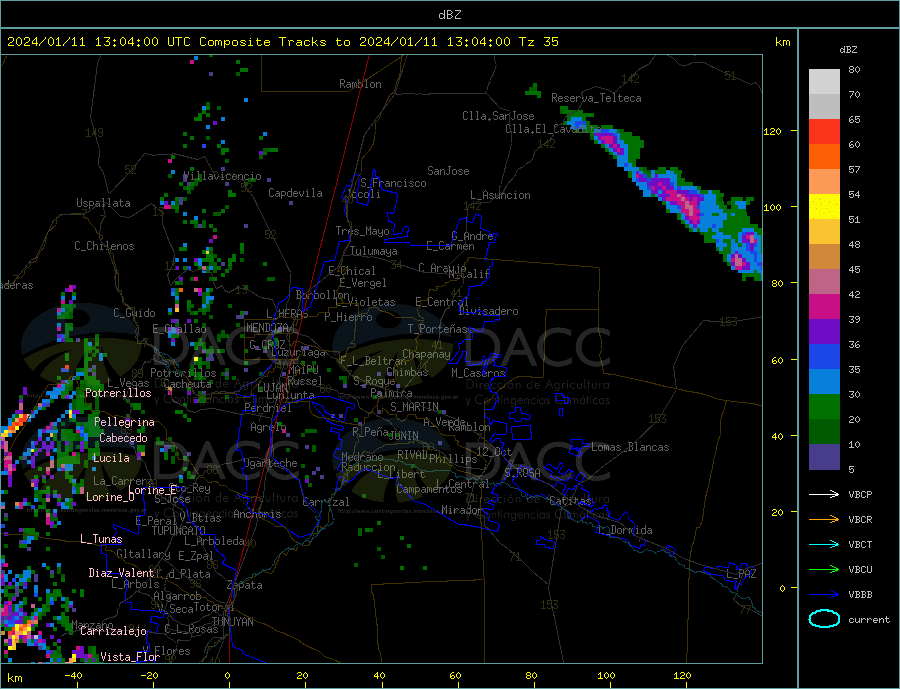The image size is (900, 689).
Task: Click the VBCU legend label
Action: click(x=860, y=570)
